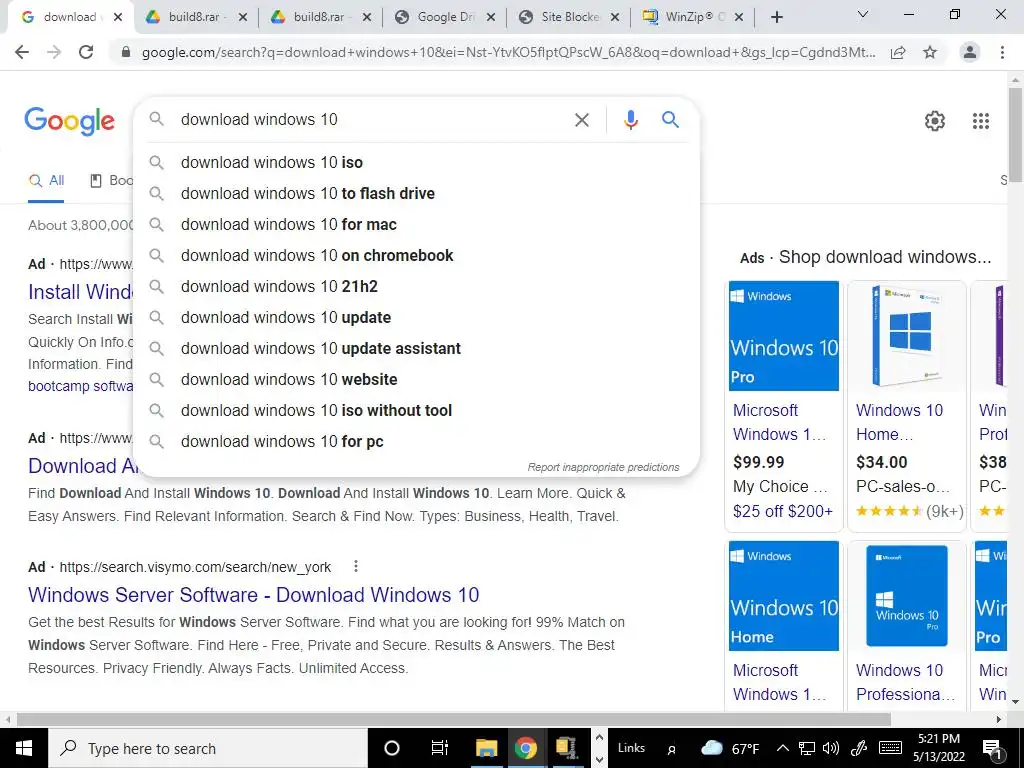This screenshot has width=1024, height=768.
Task: Start voice search with microphone
Action: [x=630, y=120]
